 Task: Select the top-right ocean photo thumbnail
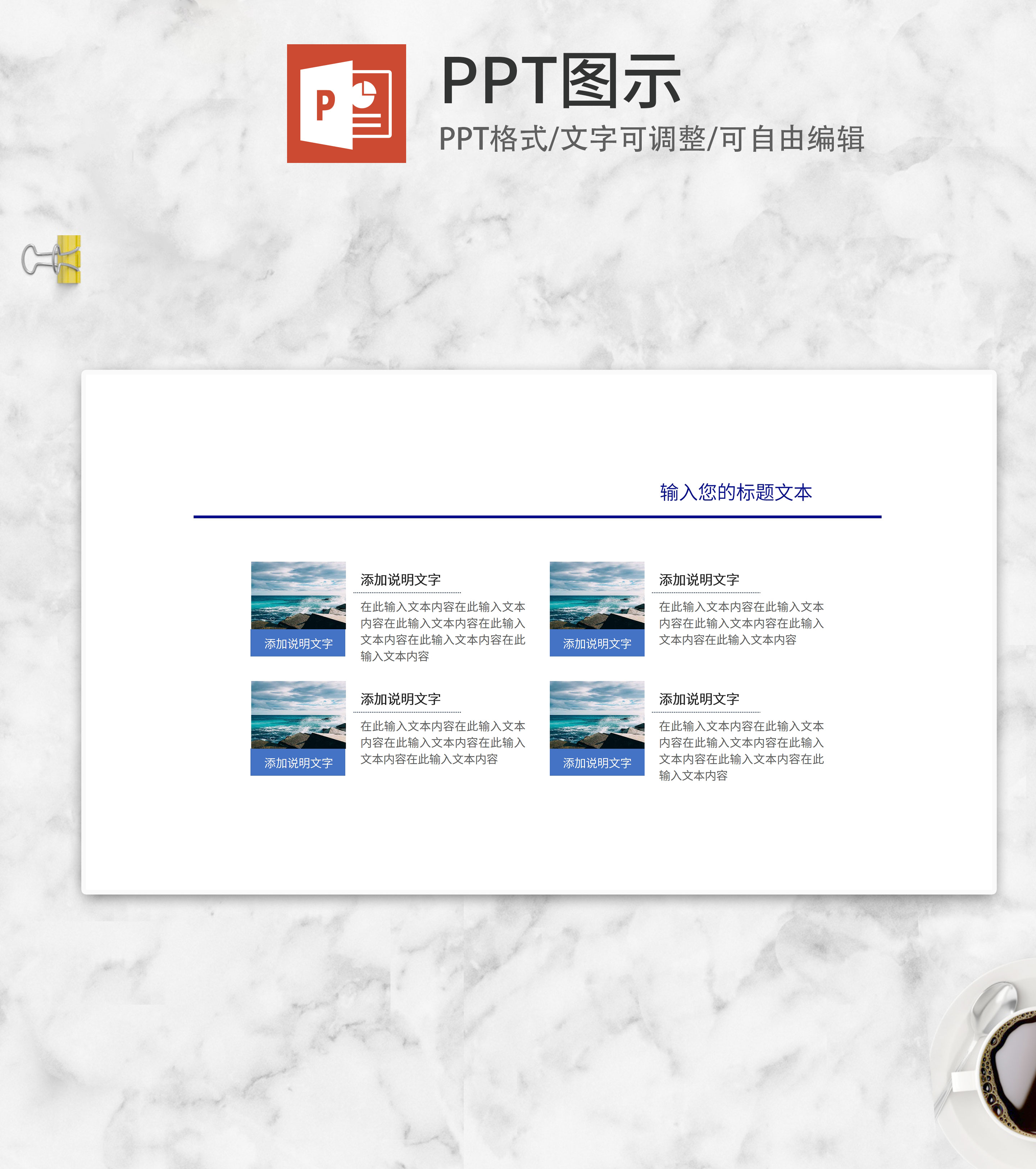pyautogui.click(x=597, y=595)
